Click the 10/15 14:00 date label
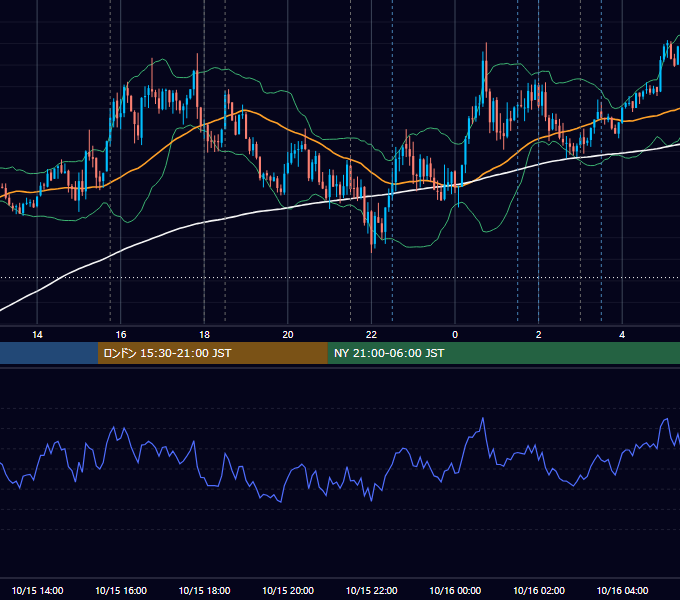The image size is (680, 600). pyautogui.click(x=37, y=590)
